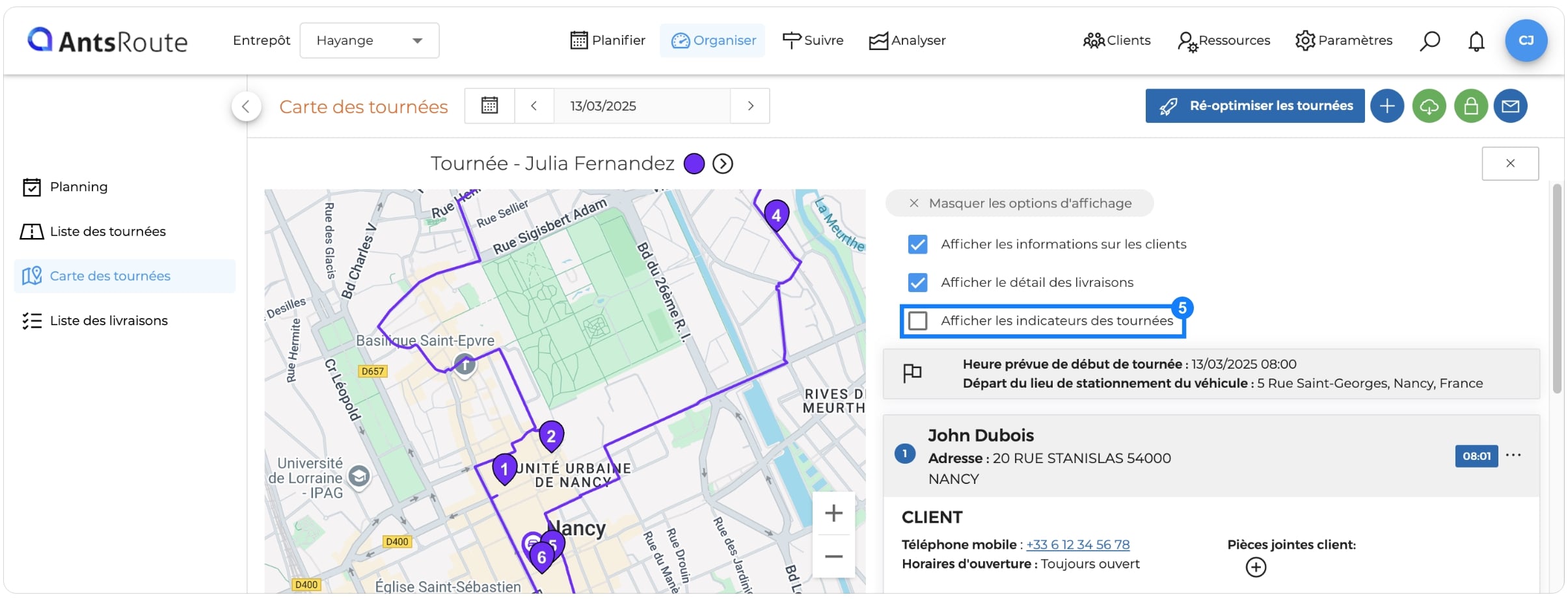Click the AntsRoute logo
1568x599 pixels.
tap(107, 40)
